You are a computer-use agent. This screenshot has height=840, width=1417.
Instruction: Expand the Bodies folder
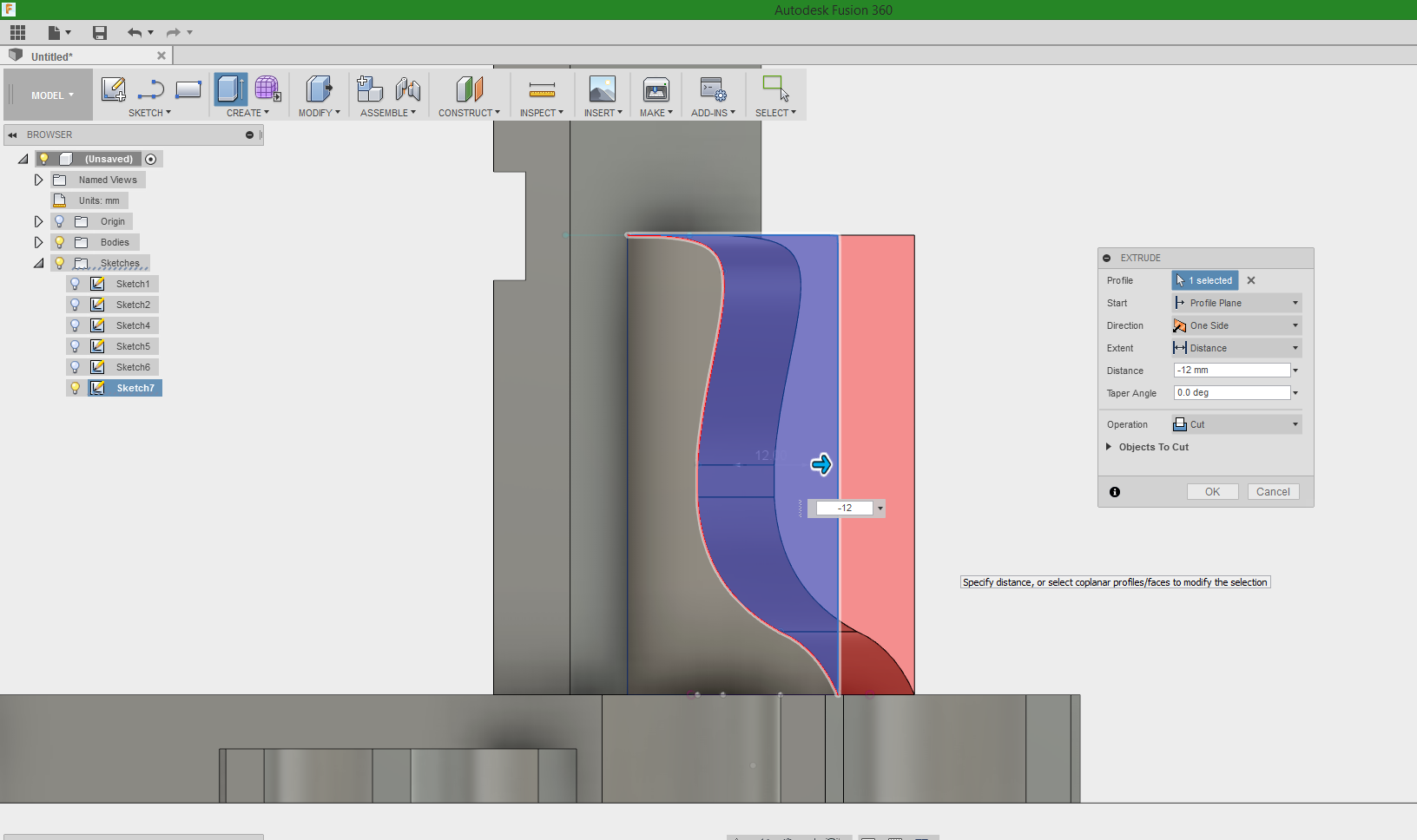38,242
